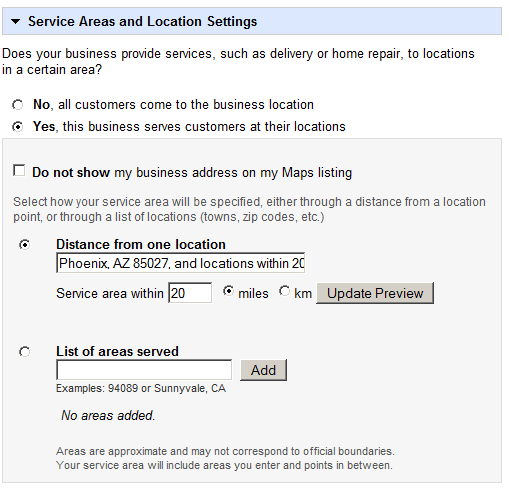The height and width of the screenshot is (488, 509).
Task: Collapse the Service Areas section triangle
Action: (15, 22)
